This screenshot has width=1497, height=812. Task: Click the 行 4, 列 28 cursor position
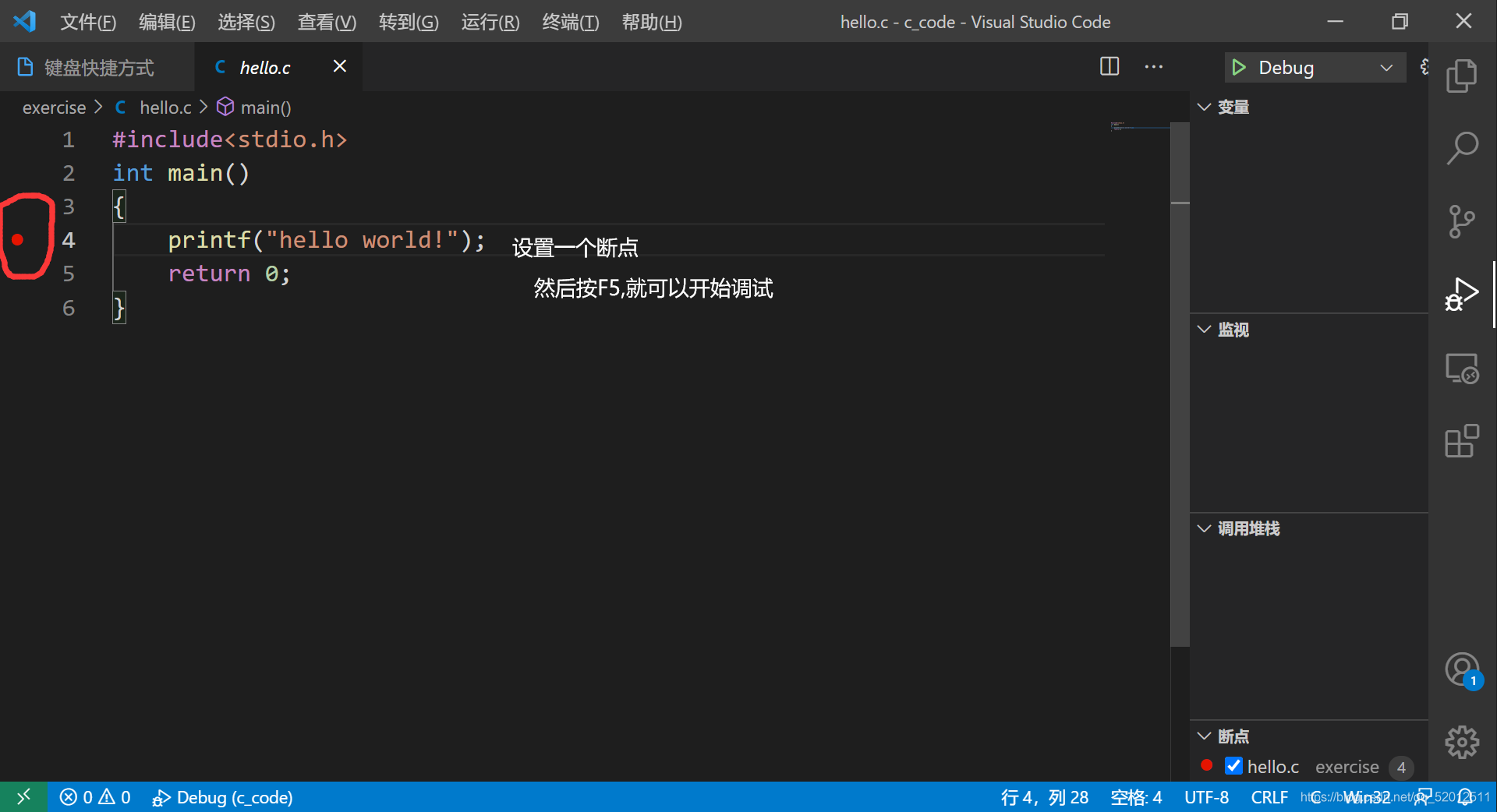click(1045, 797)
